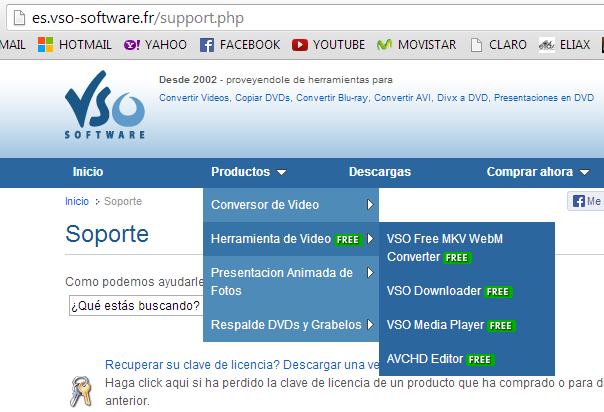The image size is (604, 412).
Task: Click the keys license recovery icon
Action: (81, 391)
